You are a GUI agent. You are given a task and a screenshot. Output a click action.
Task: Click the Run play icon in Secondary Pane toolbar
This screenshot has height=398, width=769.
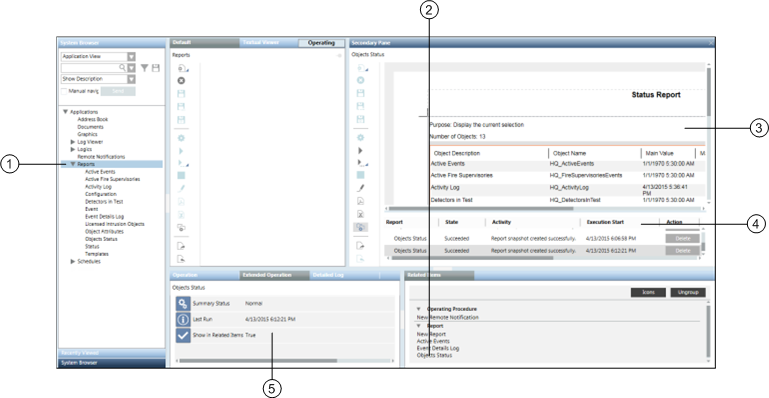361,150
